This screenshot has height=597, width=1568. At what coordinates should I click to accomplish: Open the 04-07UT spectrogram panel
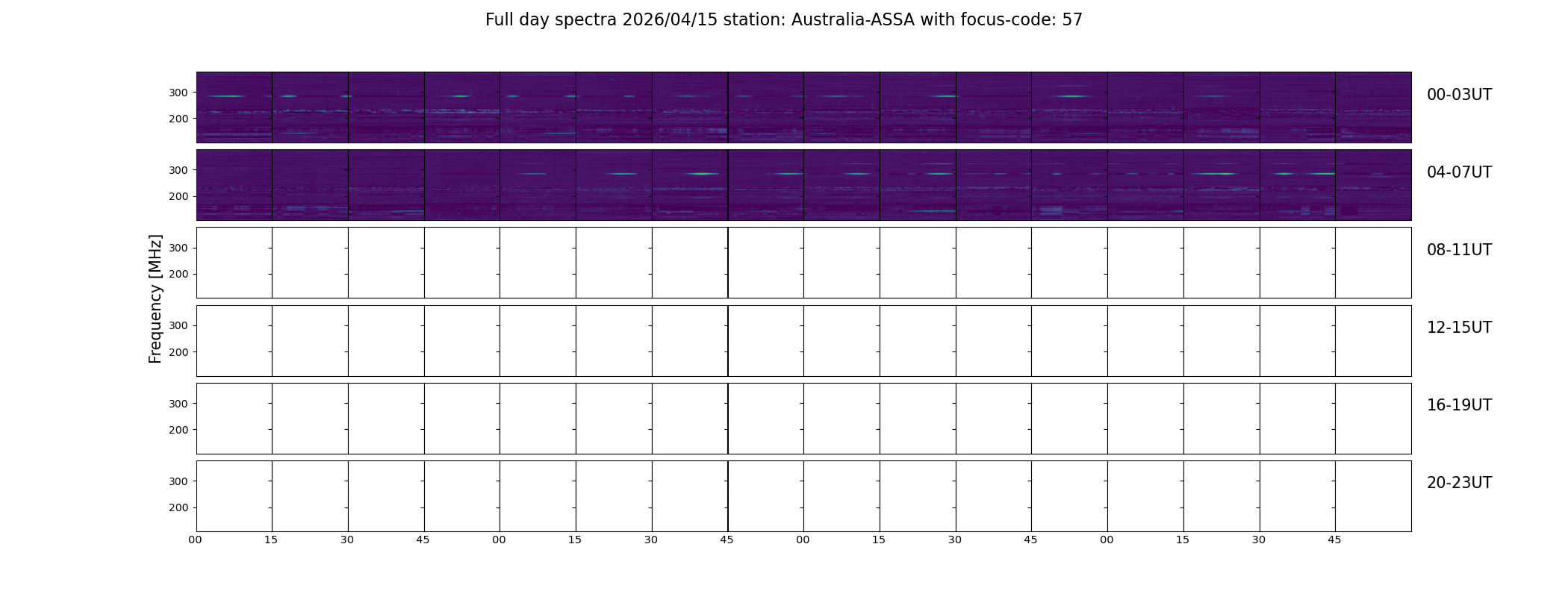click(x=803, y=185)
